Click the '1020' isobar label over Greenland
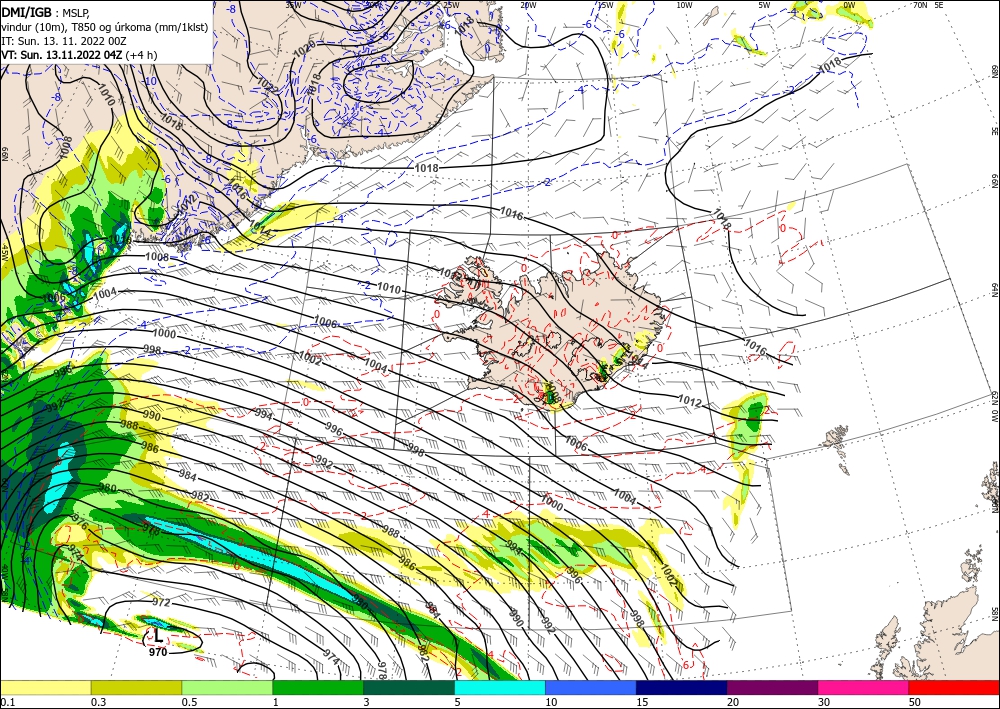This screenshot has width=1000, height=709. coord(305,48)
